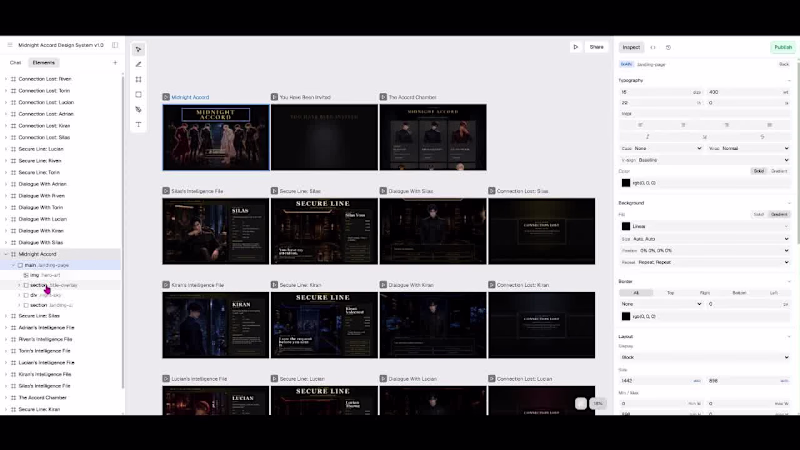
Task: Collapse the Midnight Accord tree item
Action: pos(6,254)
